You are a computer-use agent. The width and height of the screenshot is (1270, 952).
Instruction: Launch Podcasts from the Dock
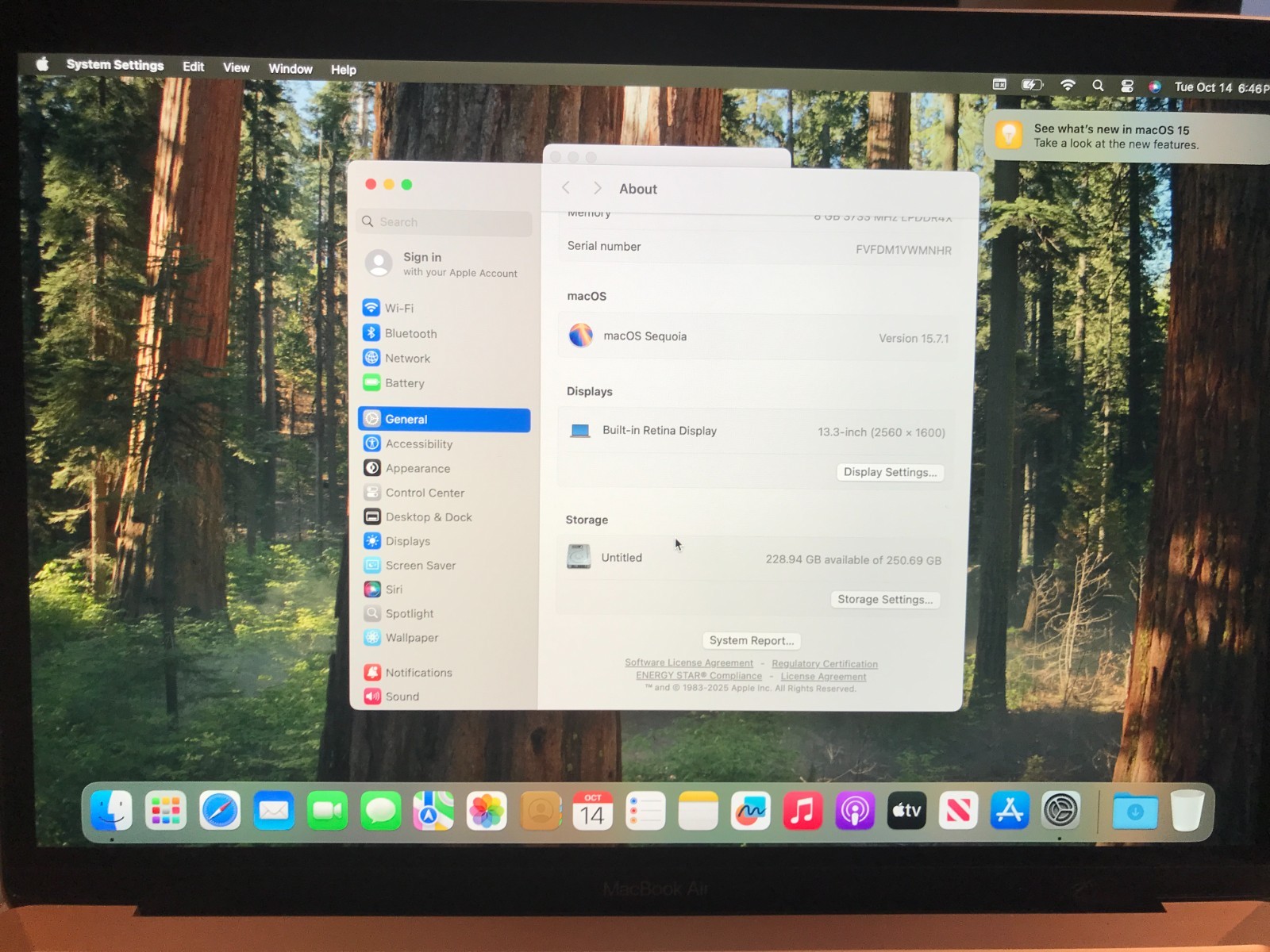(855, 811)
